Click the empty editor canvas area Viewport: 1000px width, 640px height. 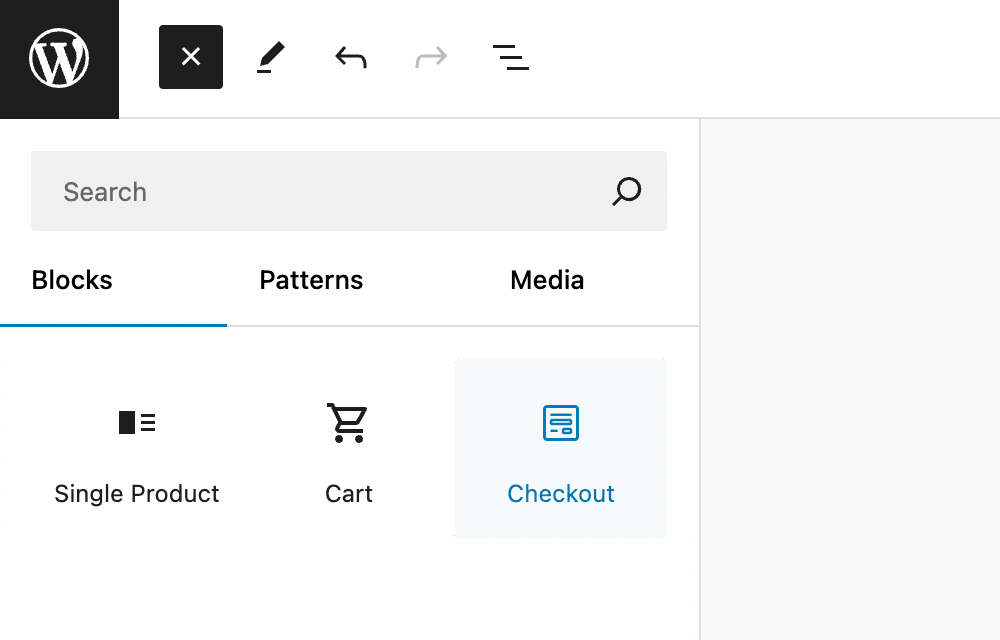click(850, 380)
